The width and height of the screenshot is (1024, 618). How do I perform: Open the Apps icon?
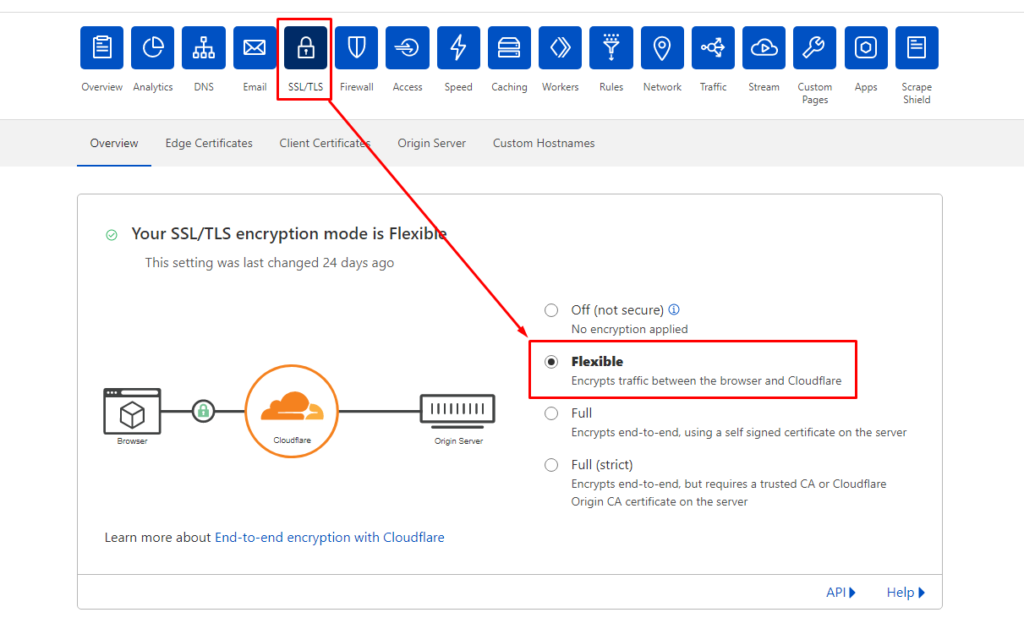point(866,48)
